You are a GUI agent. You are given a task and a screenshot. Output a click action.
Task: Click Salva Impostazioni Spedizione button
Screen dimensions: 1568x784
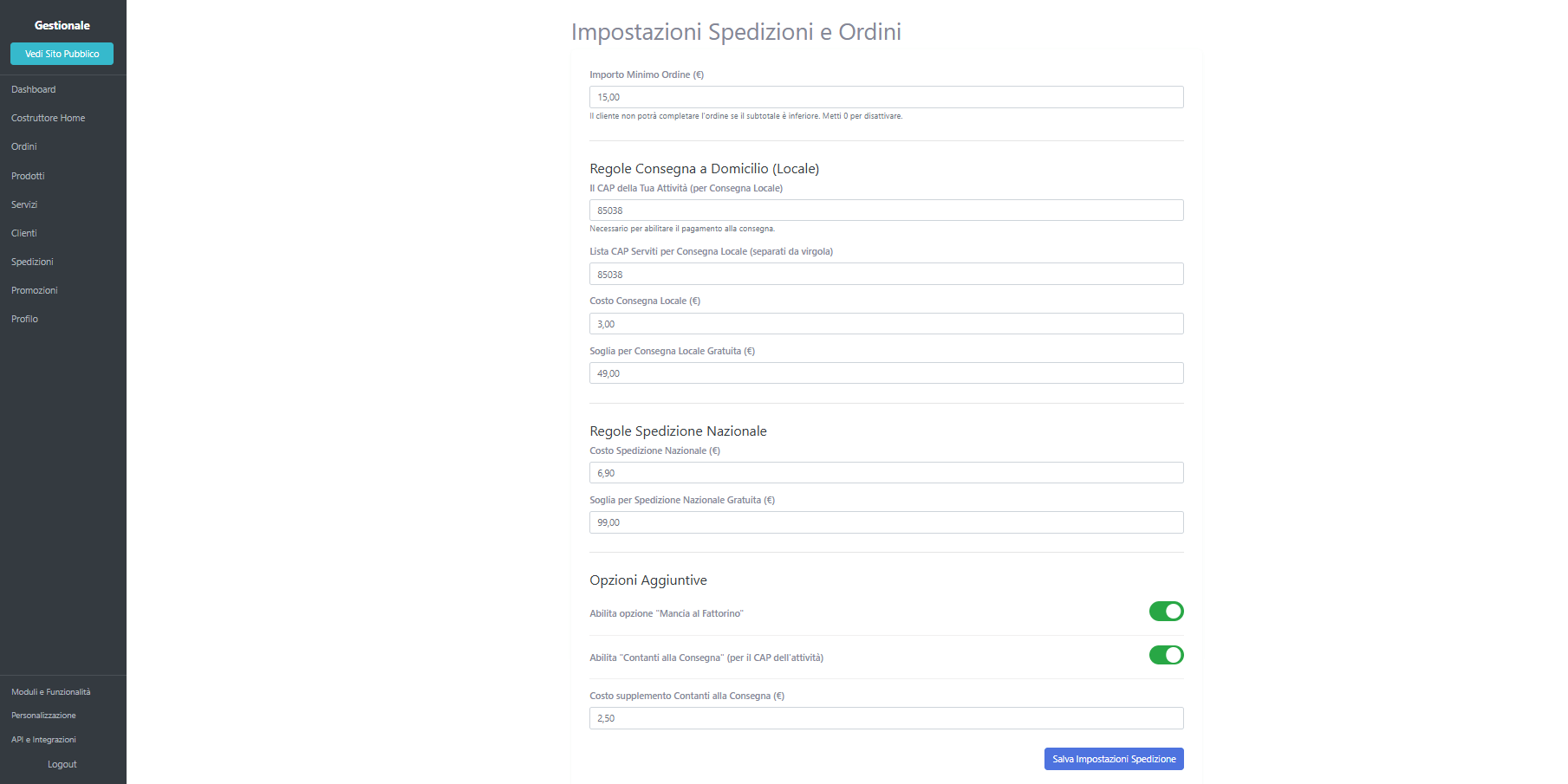(x=1113, y=759)
